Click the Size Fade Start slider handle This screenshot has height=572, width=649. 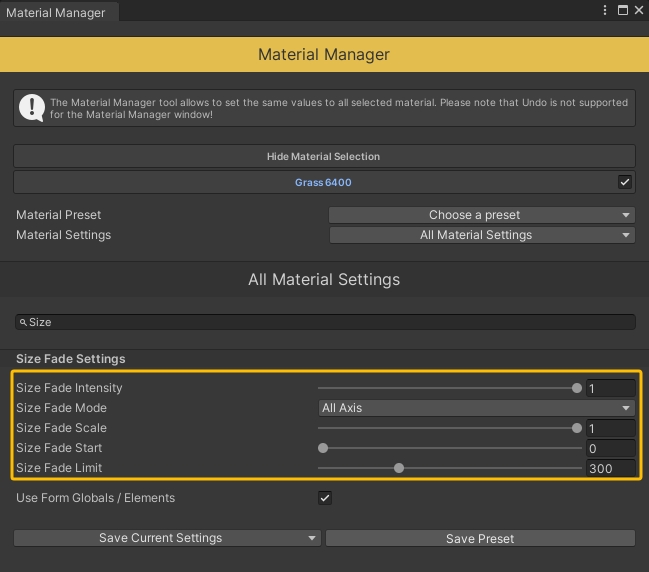click(x=323, y=448)
